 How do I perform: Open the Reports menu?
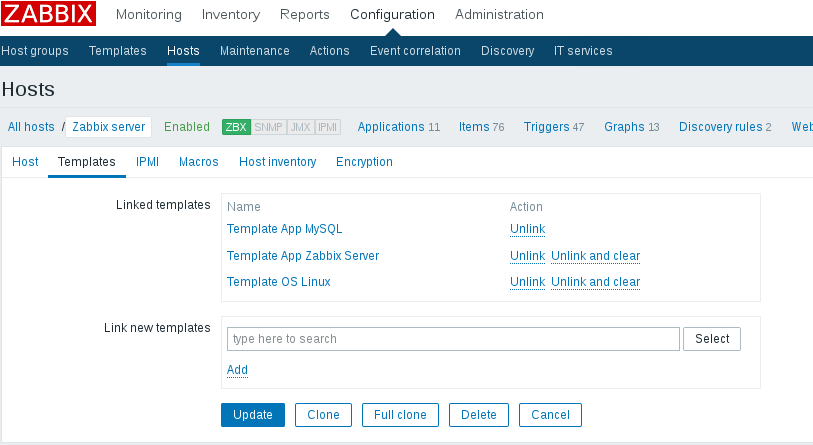pyautogui.click(x=304, y=15)
